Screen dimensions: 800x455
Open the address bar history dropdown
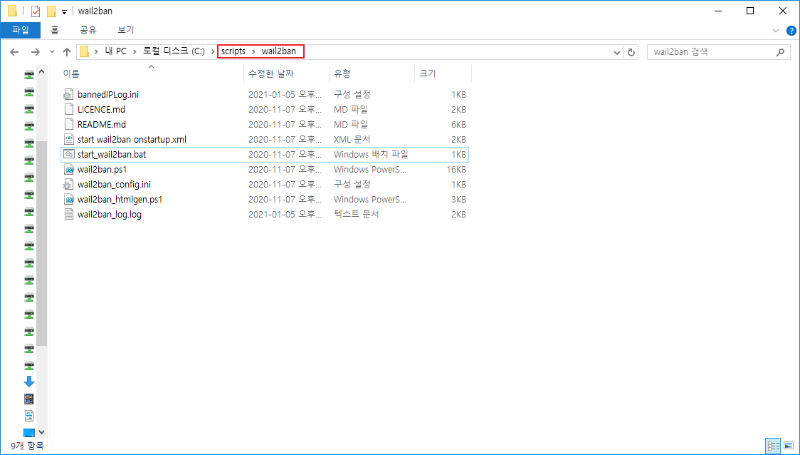[x=616, y=51]
